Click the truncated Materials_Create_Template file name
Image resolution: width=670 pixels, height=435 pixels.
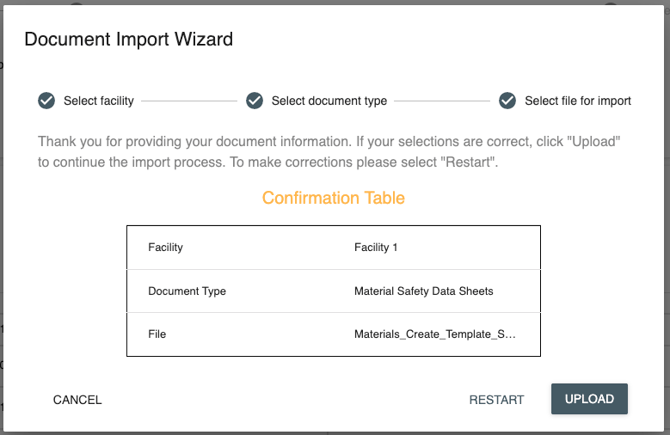(435, 334)
